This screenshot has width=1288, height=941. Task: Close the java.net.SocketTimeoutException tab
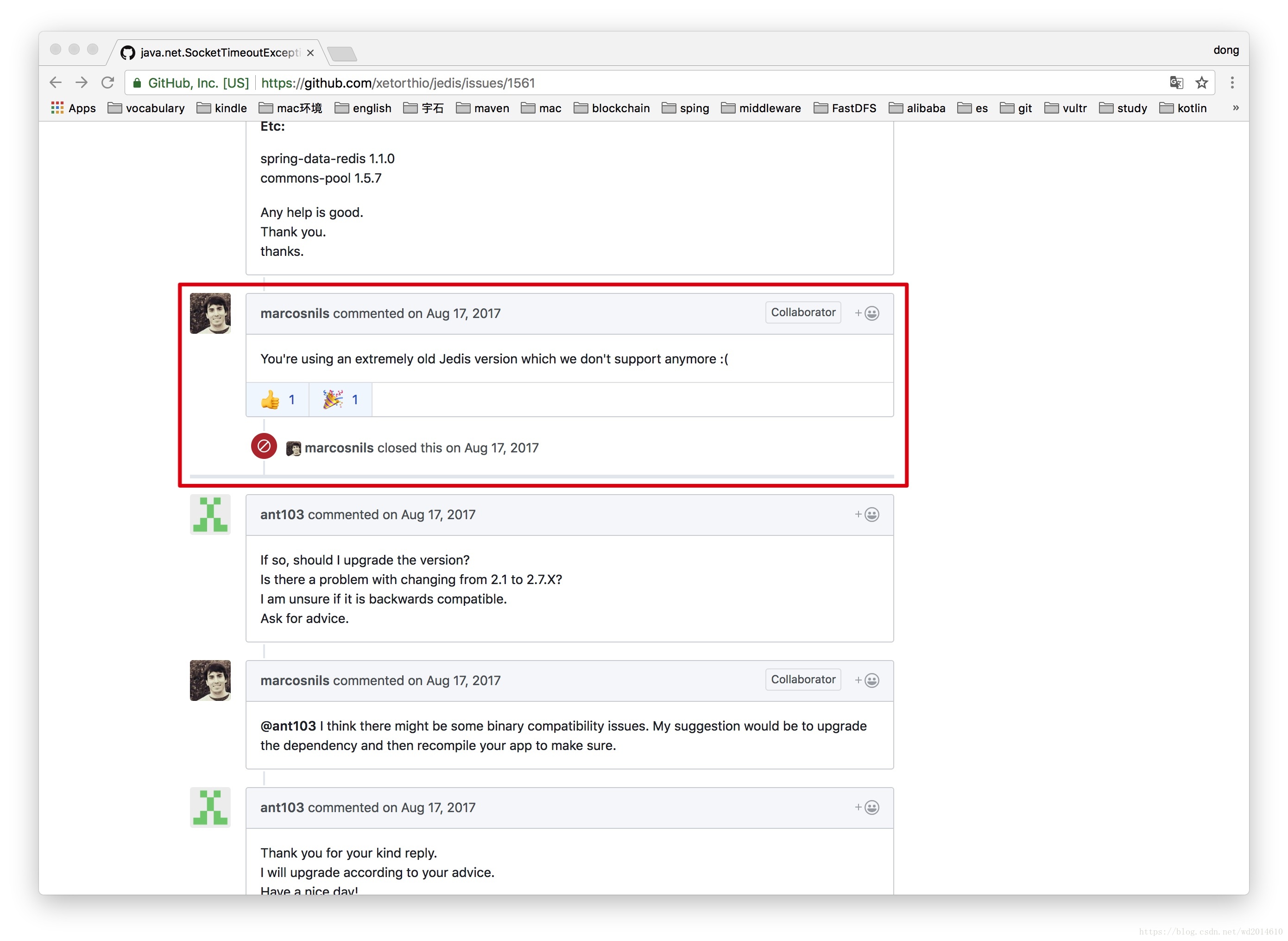[310, 53]
